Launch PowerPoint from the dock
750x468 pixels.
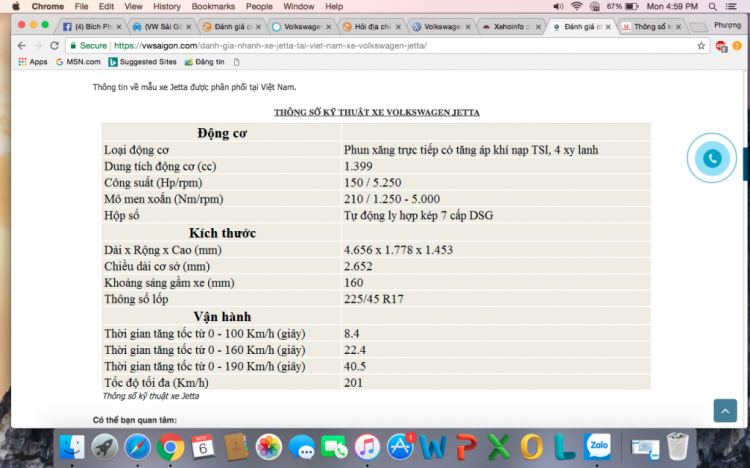click(x=465, y=447)
